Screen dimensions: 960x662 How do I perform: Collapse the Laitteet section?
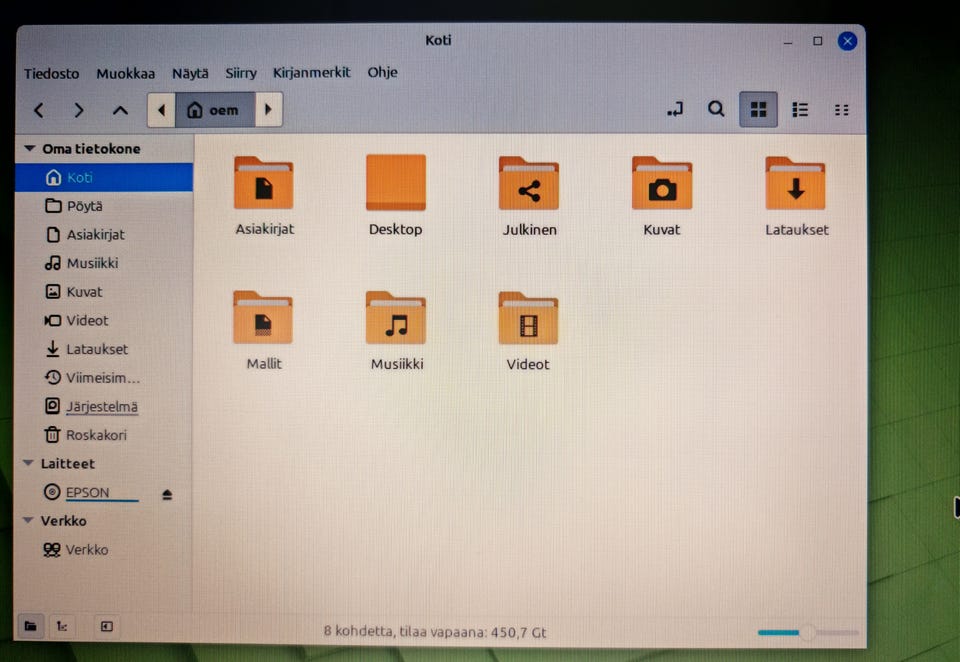(x=28, y=464)
